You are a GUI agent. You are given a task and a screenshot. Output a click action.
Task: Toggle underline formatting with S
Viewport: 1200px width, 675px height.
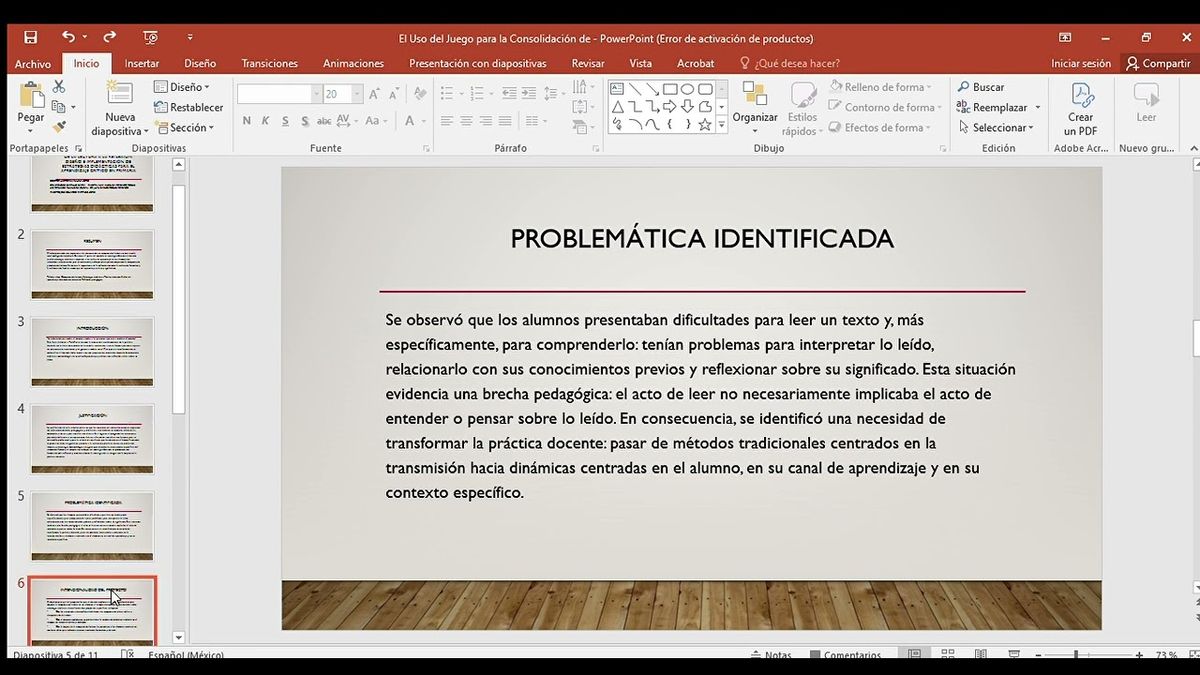pyautogui.click(x=285, y=120)
